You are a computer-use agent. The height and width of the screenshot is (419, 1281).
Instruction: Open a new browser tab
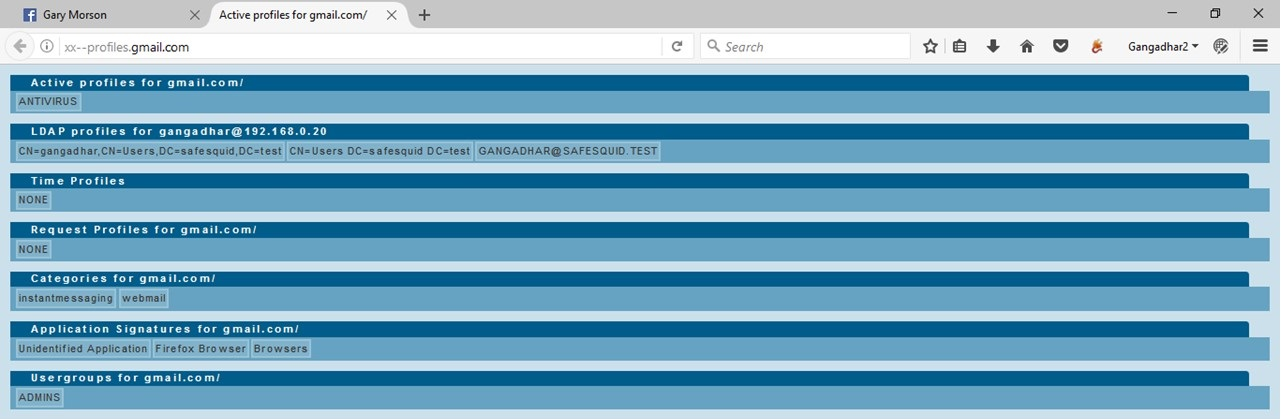(x=424, y=15)
